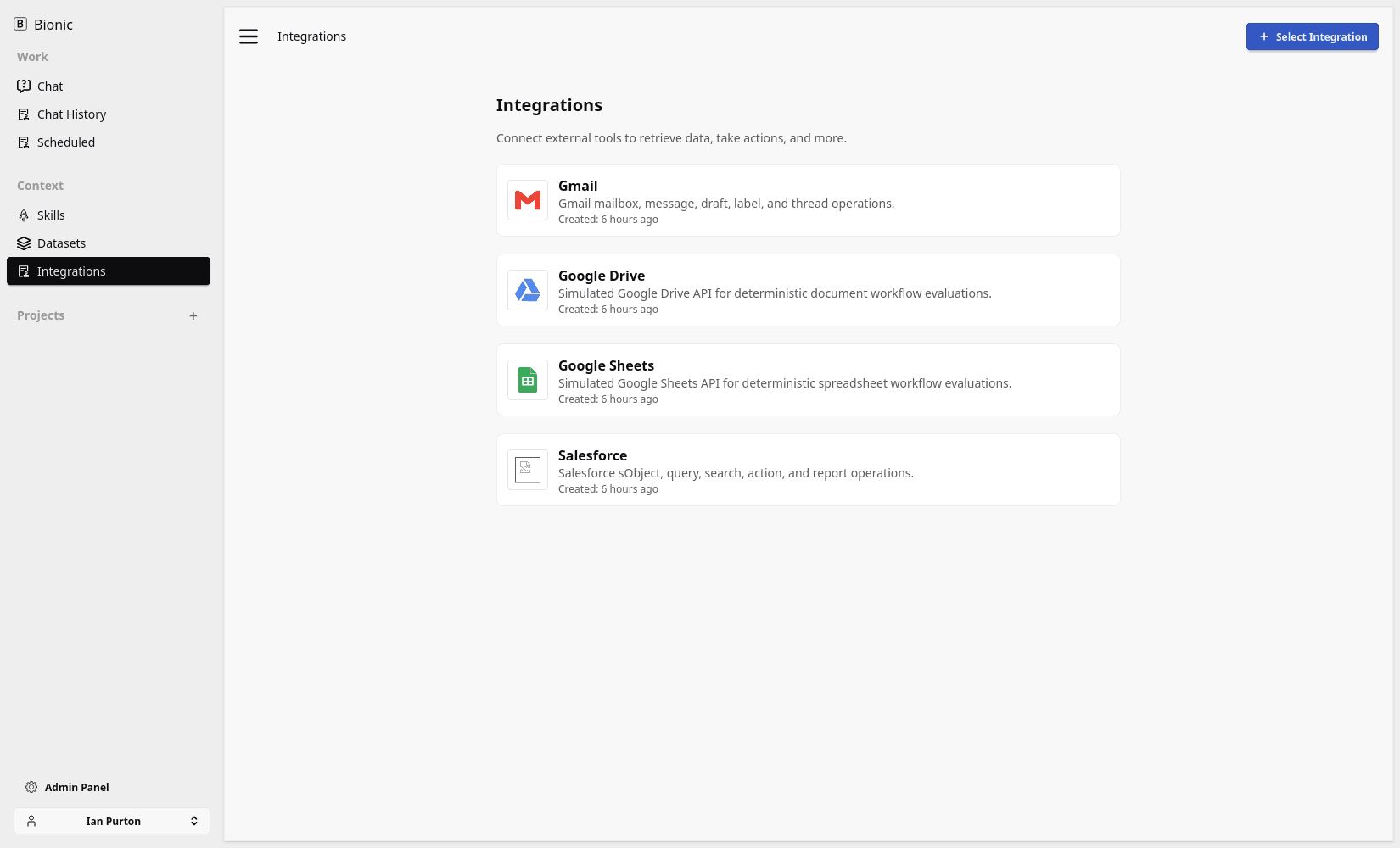Screen dimensions: 1400x848
Task: Click the Chat speech bubble icon
Action: point(24,86)
